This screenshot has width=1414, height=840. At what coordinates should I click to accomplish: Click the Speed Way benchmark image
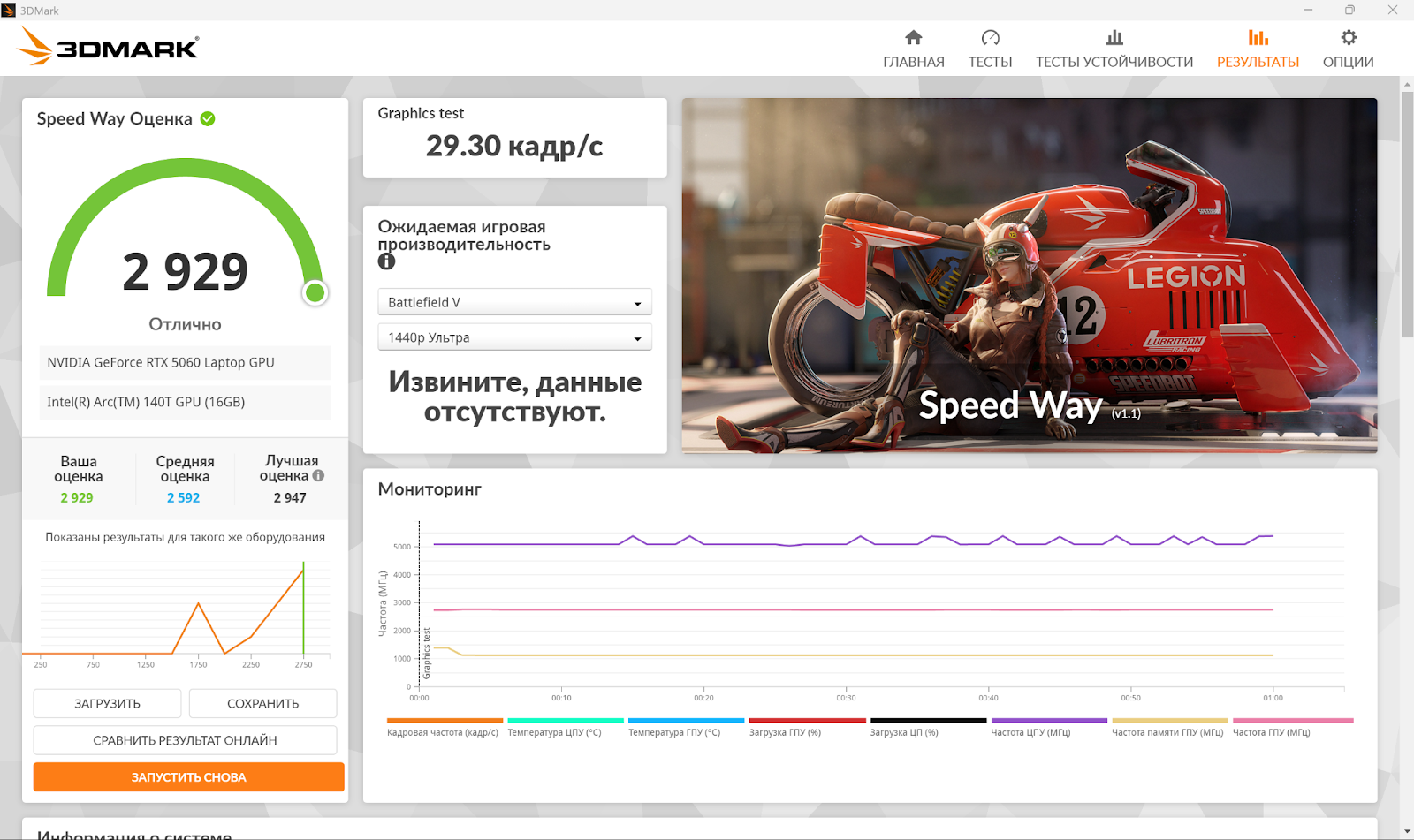[1030, 276]
